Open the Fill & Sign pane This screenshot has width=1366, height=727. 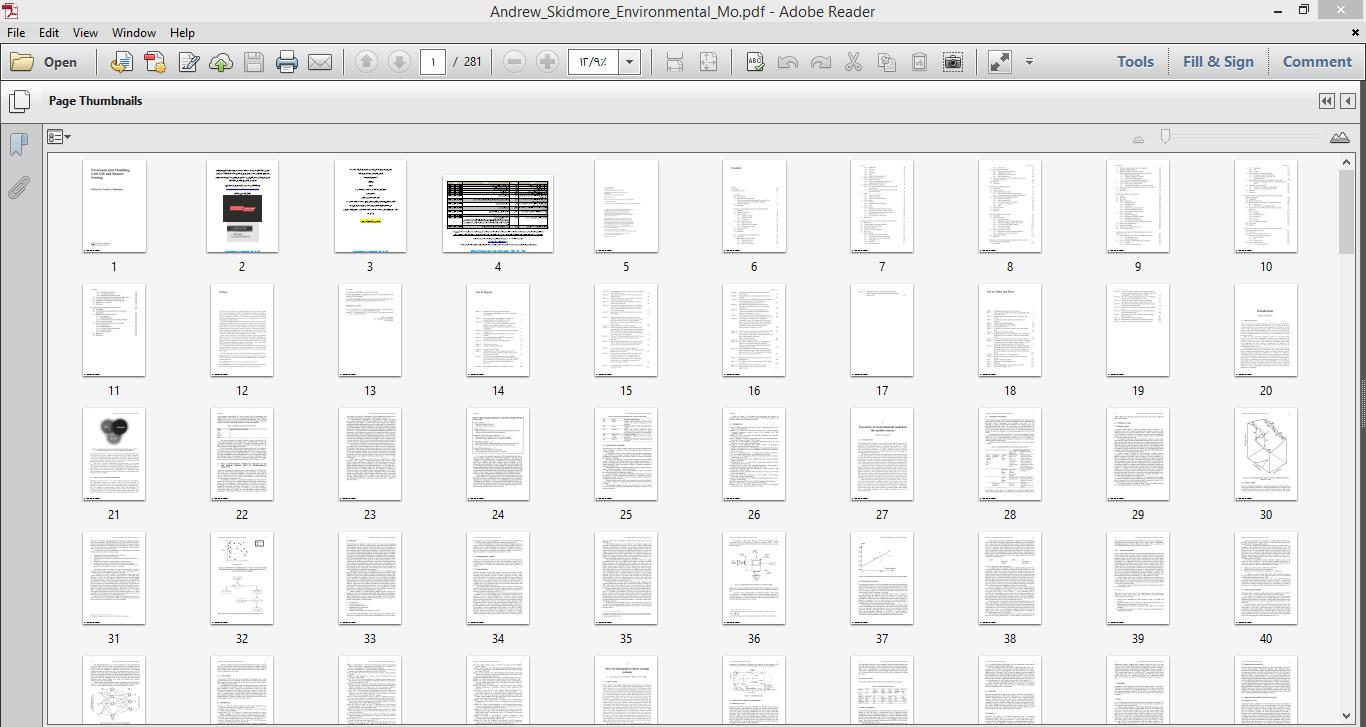tap(1218, 62)
